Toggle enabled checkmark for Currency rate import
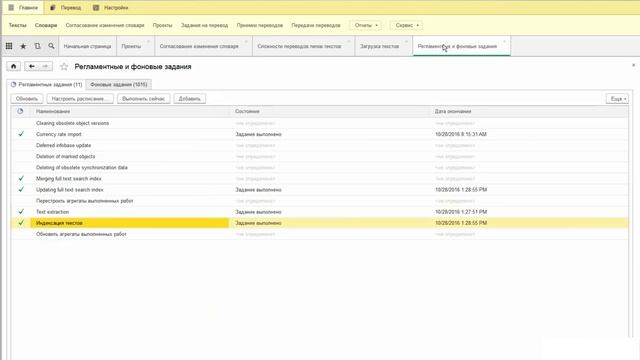This screenshot has height=360, width=640. tap(21, 134)
